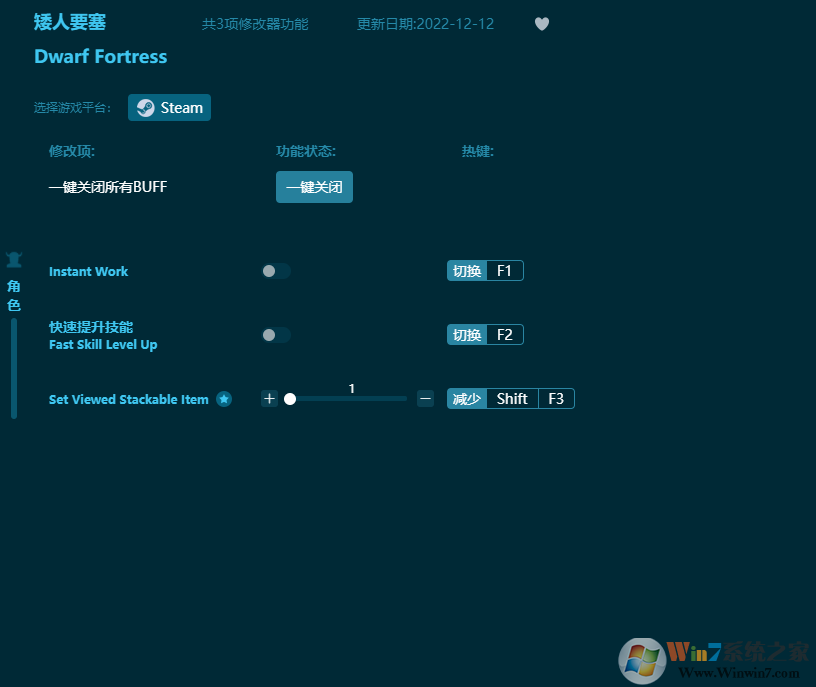Select the 角色 sidebar tab

click(x=14, y=295)
